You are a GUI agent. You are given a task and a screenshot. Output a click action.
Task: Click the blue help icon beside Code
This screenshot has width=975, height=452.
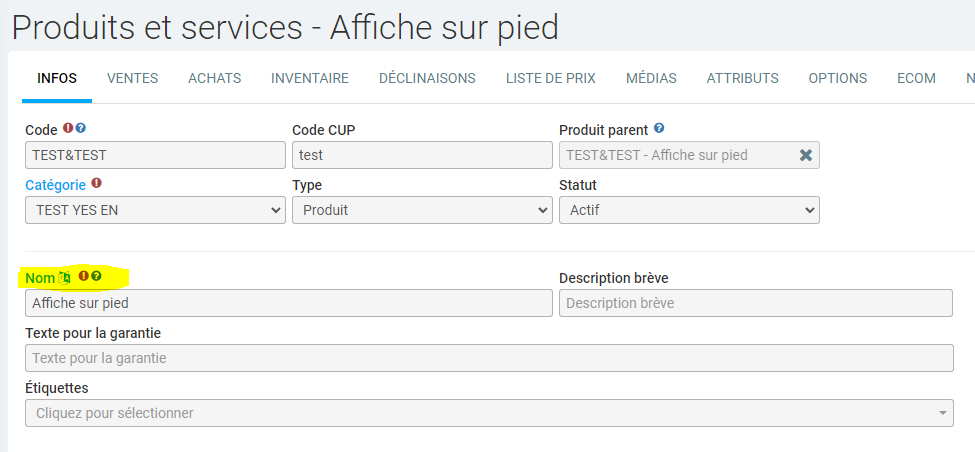click(81, 128)
